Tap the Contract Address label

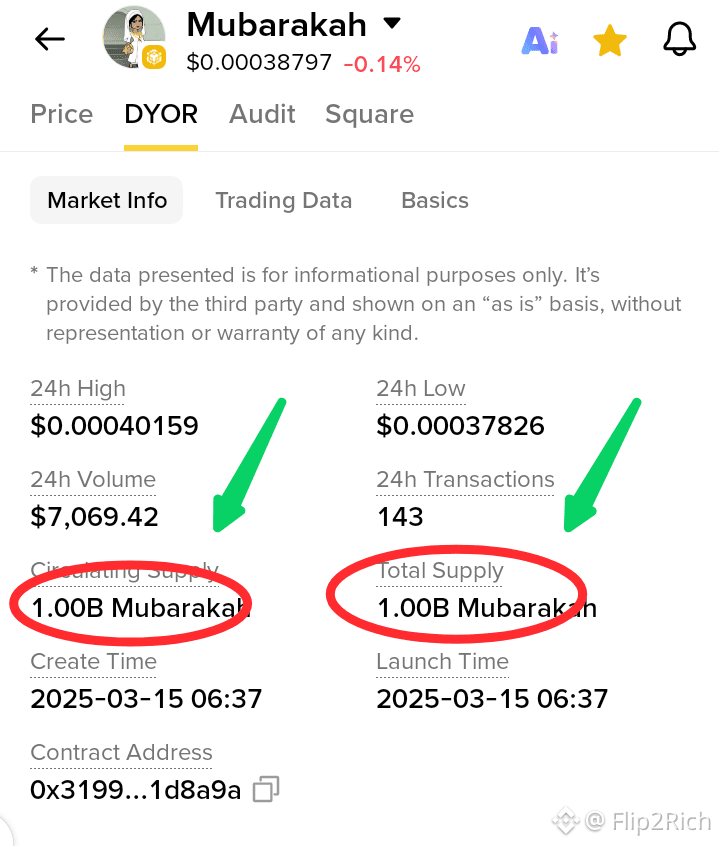click(x=121, y=752)
